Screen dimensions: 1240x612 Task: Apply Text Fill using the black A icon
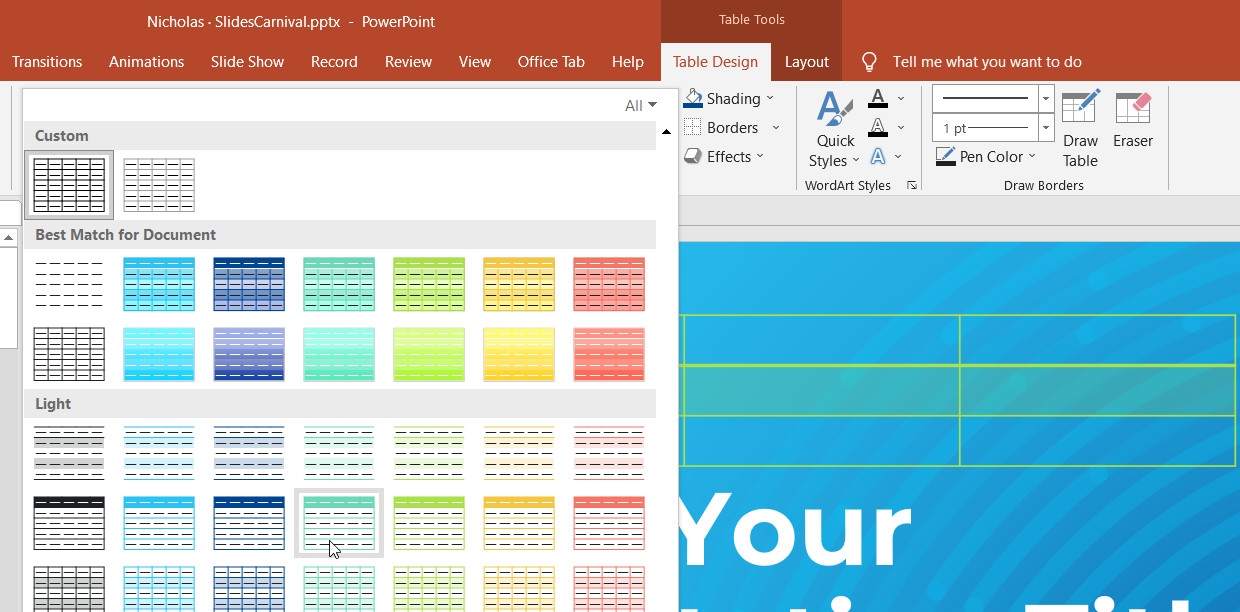(875, 98)
